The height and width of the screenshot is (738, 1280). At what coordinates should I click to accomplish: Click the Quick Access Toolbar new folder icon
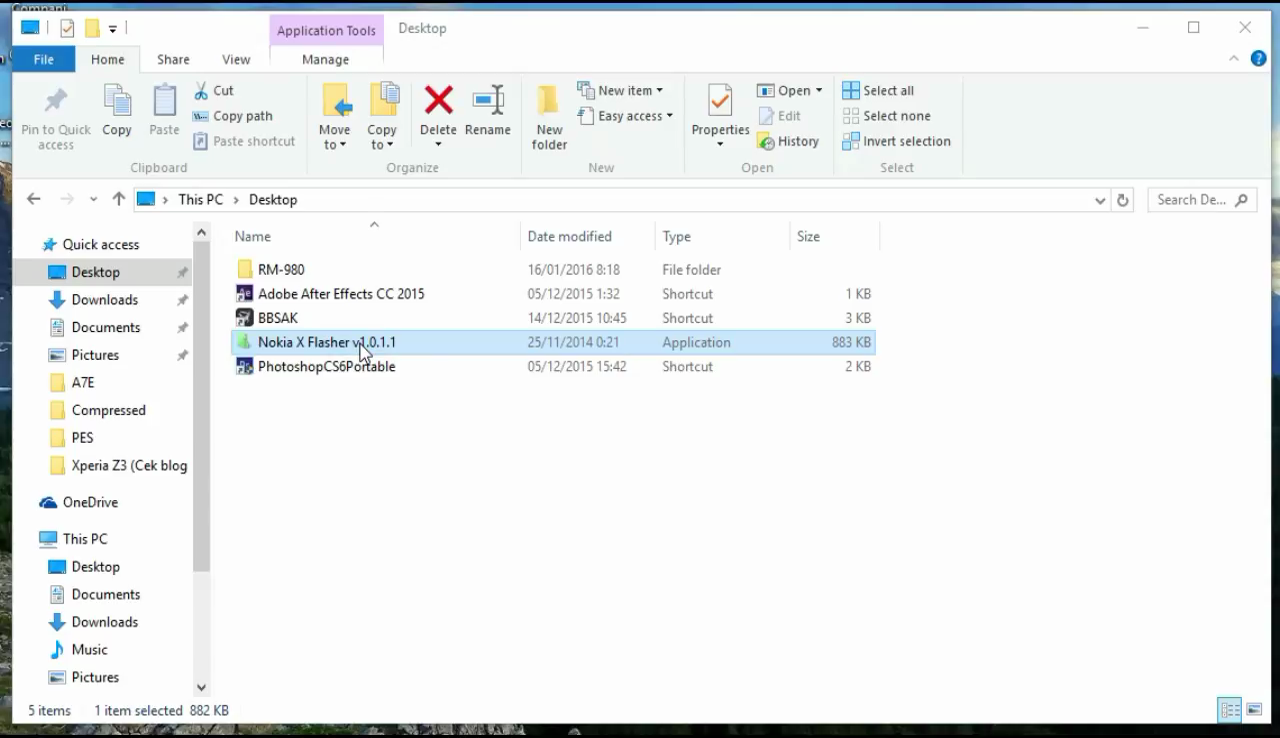pyautogui.click(x=91, y=28)
